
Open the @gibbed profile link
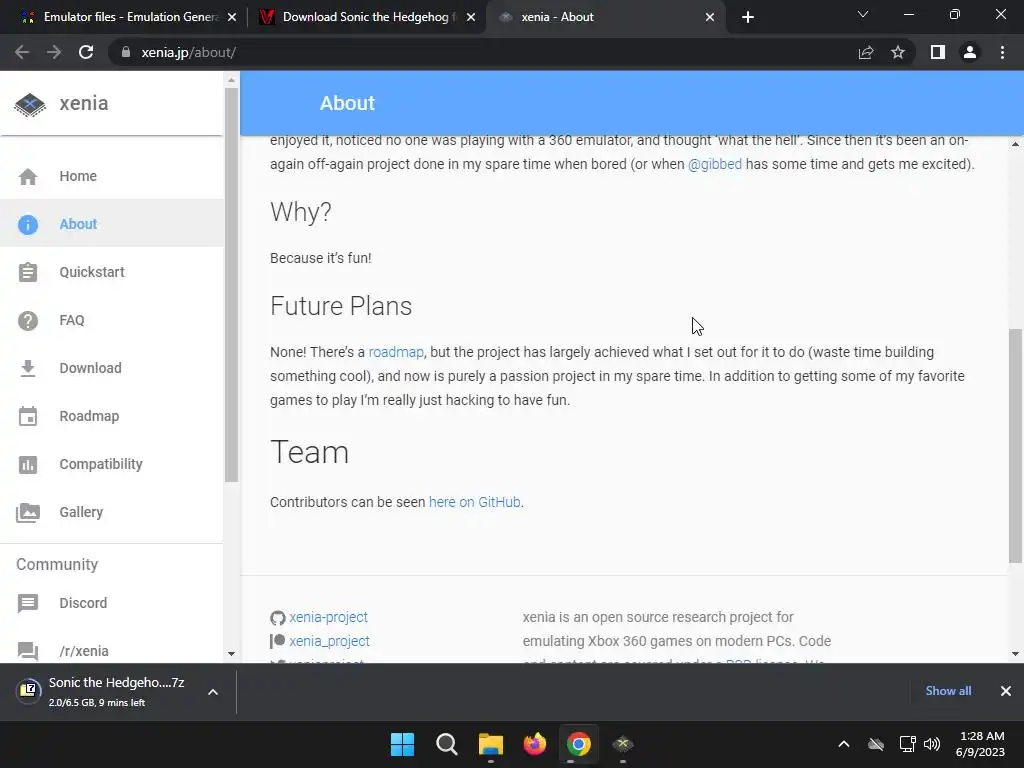click(715, 164)
